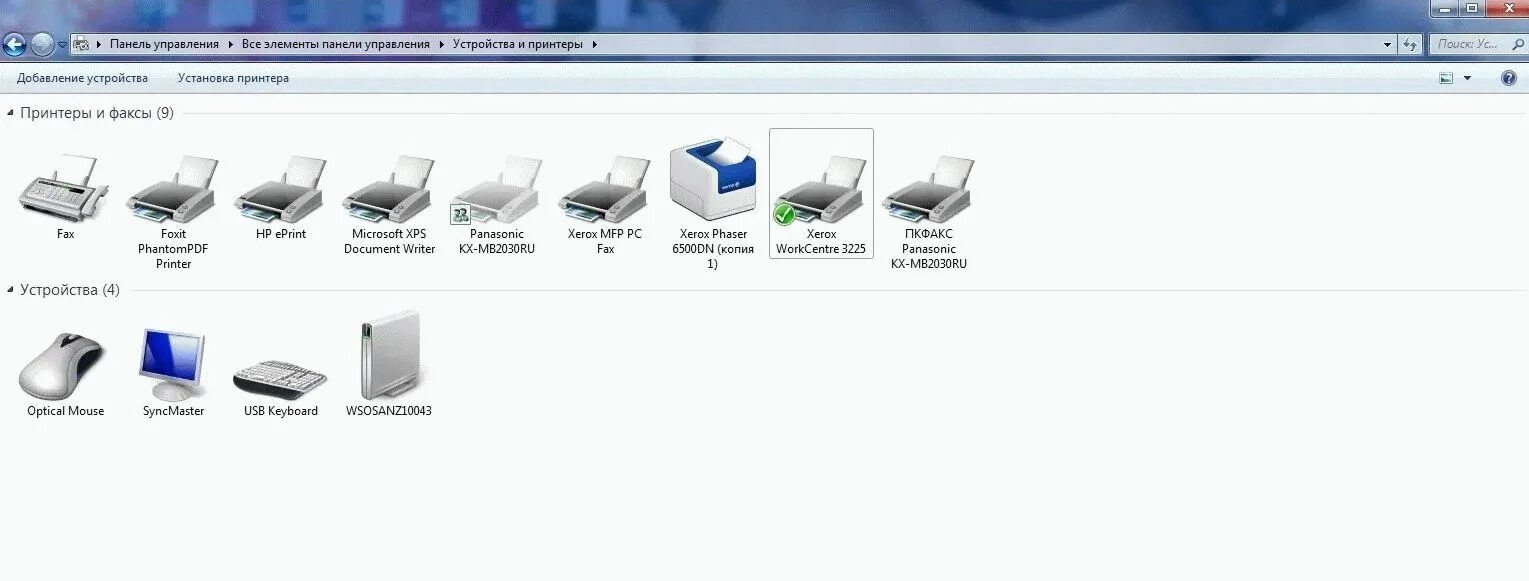Select the SyncMaster monitor device

173,365
